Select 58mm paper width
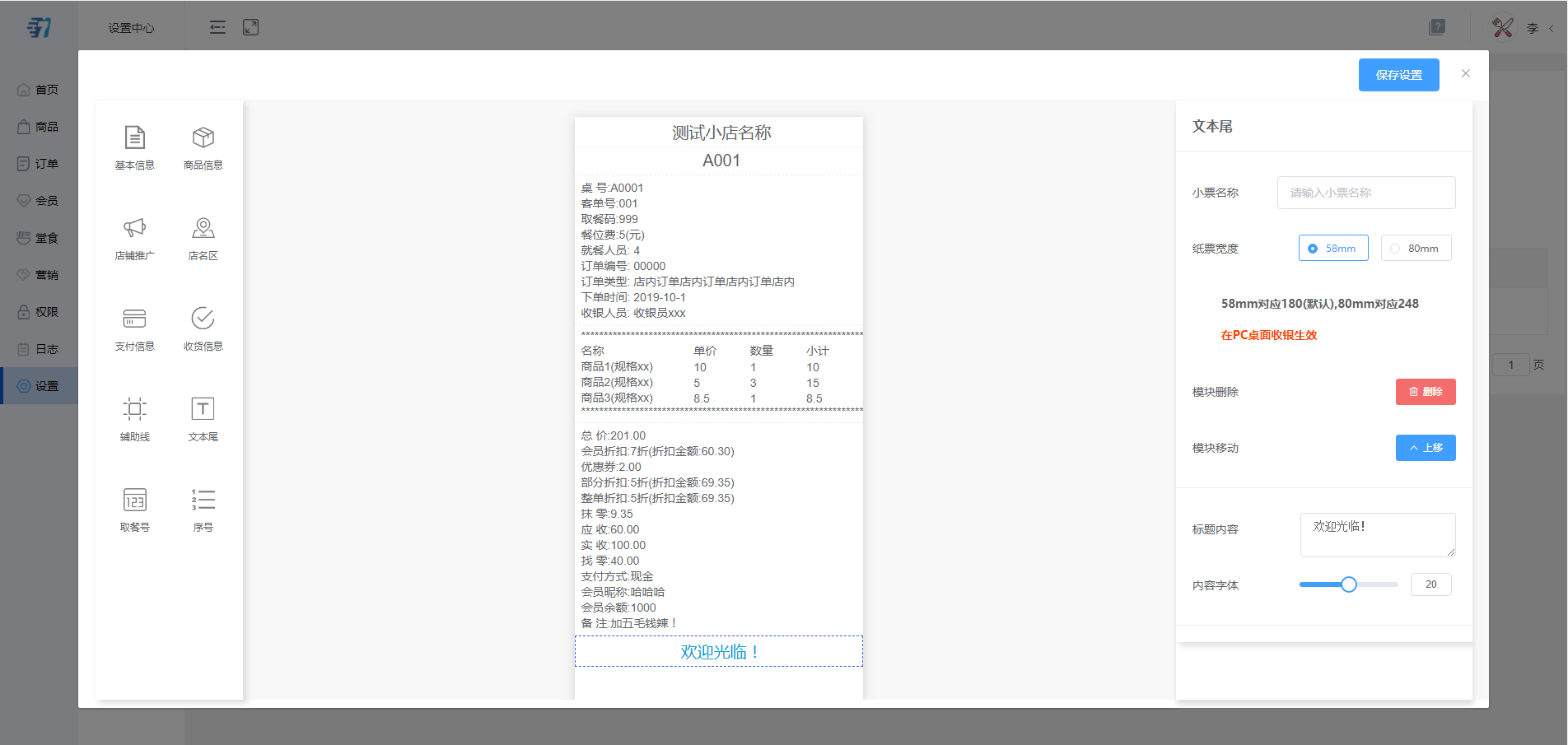 point(1333,248)
